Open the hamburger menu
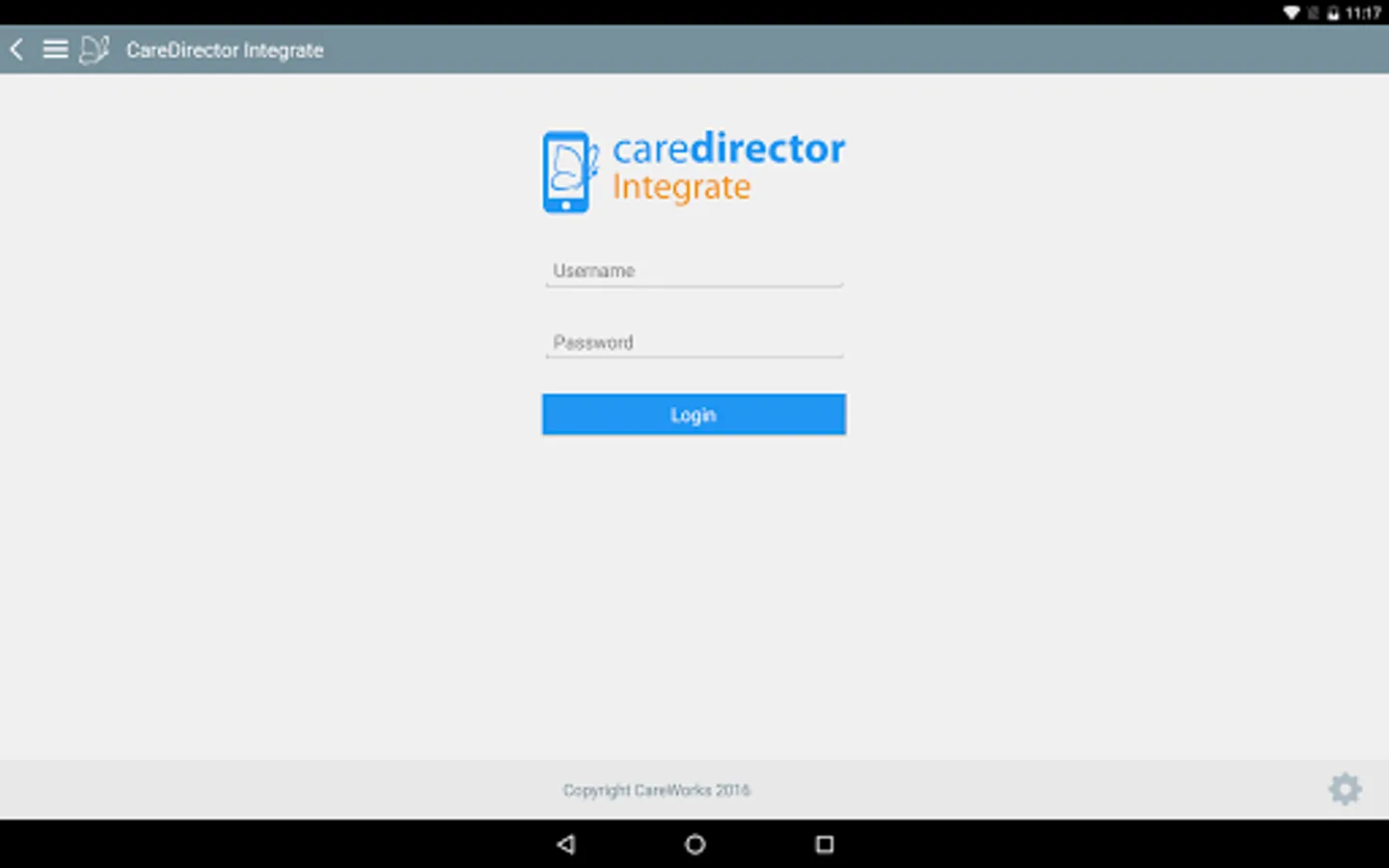1389x868 pixels. [55, 49]
